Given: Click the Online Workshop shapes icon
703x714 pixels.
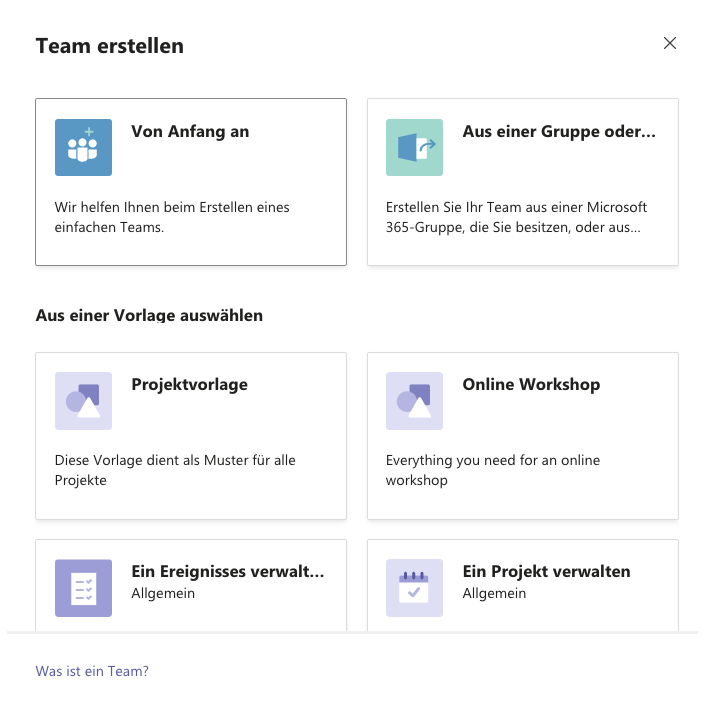Looking at the screenshot, I should (414, 401).
